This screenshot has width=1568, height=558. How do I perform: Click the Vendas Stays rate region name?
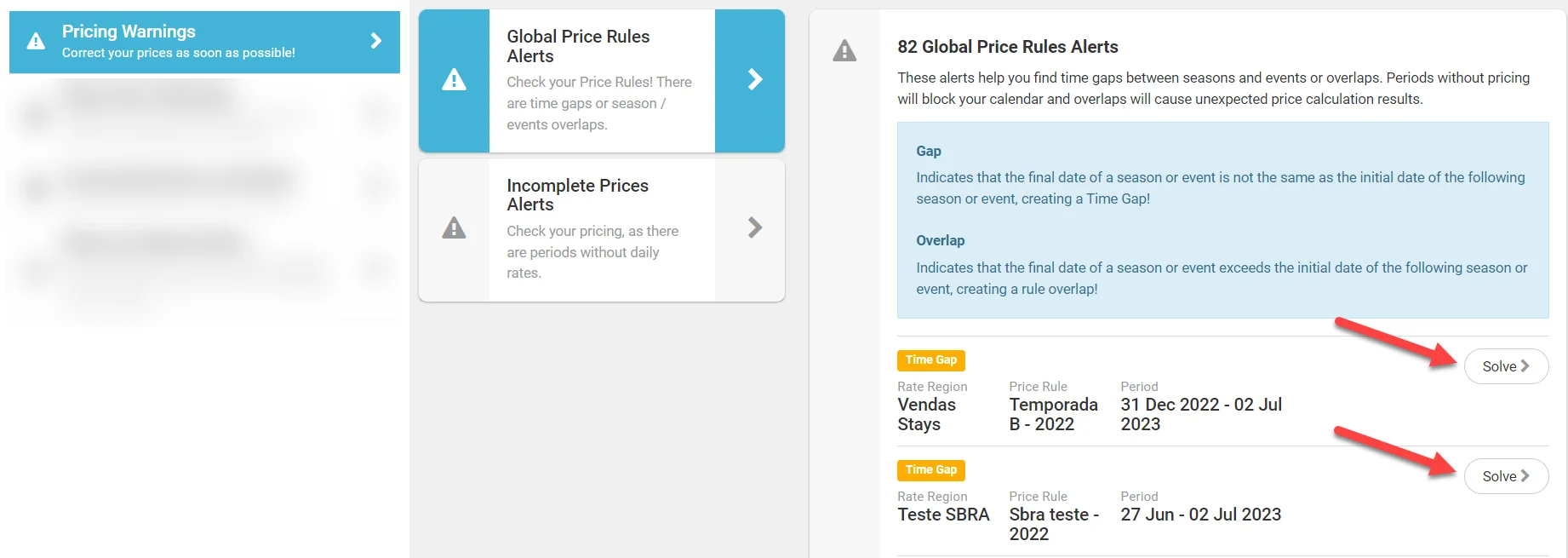pos(926,414)
